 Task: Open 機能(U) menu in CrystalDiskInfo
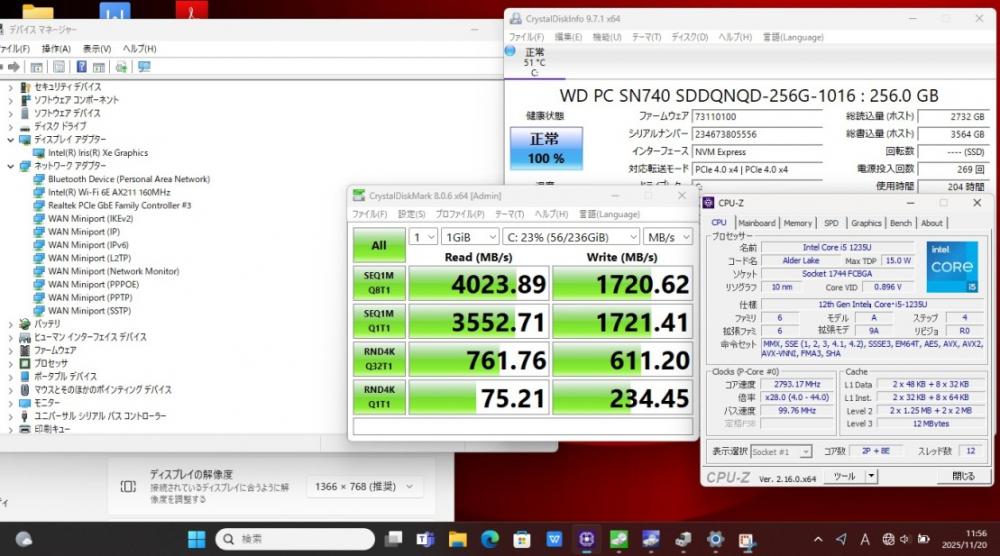click(x=607, y=37)
